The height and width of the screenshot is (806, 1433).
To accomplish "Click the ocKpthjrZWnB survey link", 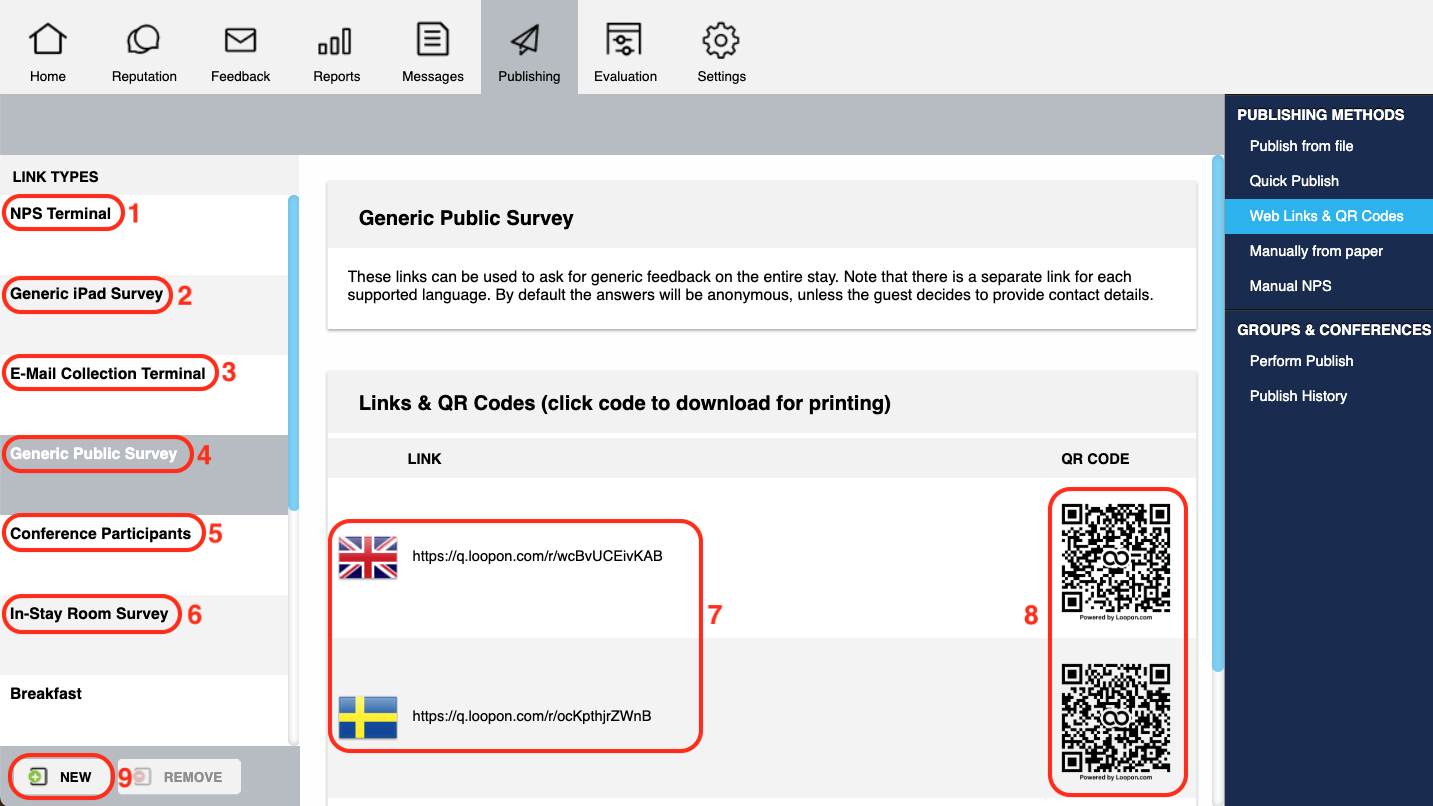I will point(532,716).
